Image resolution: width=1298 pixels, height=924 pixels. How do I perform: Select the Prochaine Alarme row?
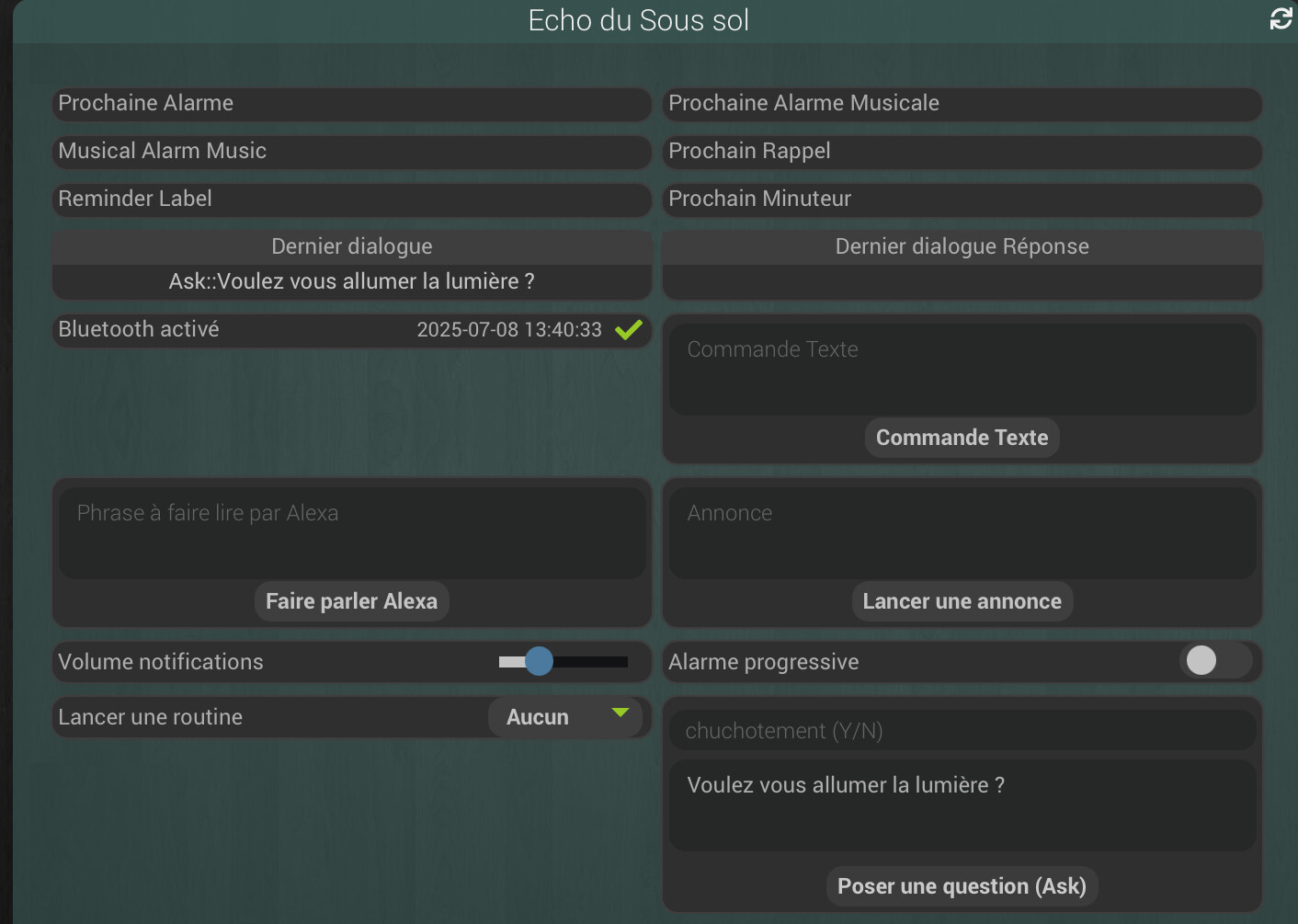(351, 104)
